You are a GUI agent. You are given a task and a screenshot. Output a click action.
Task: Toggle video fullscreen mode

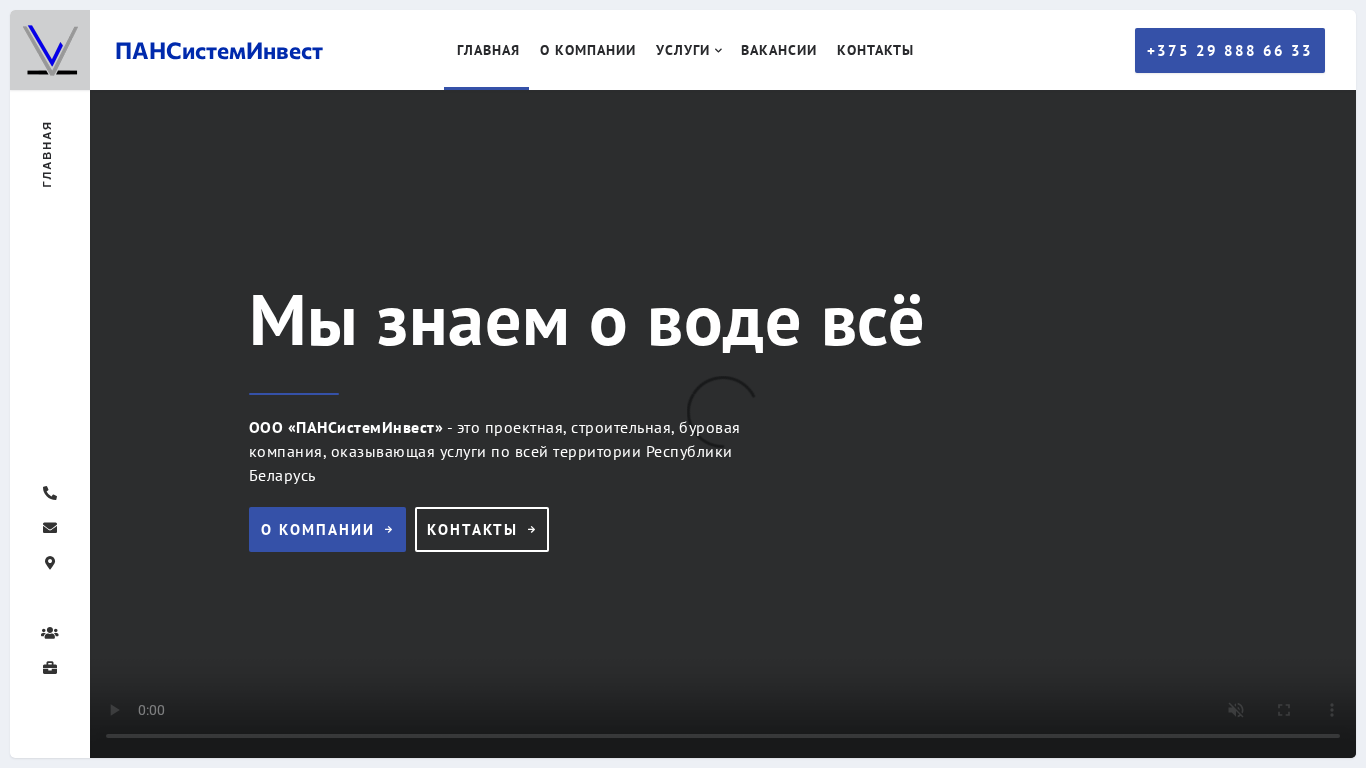point(1284,710)
